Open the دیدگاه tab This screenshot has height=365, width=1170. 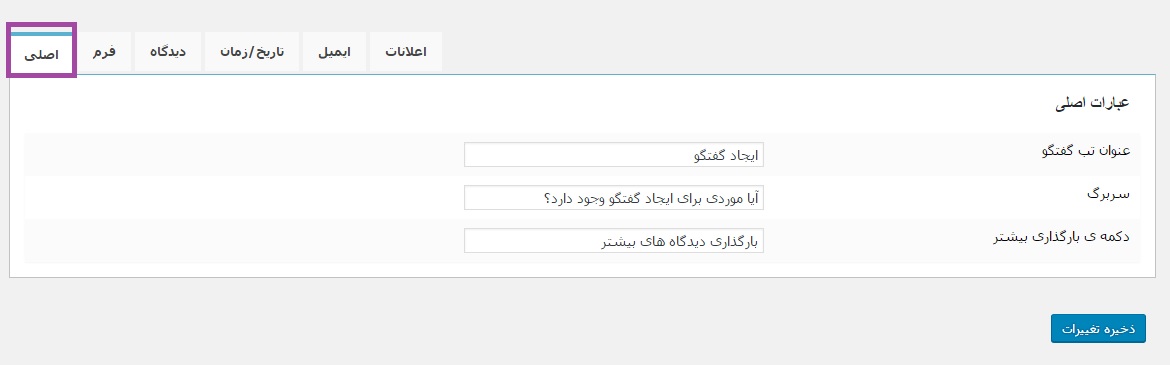point(168,52)
